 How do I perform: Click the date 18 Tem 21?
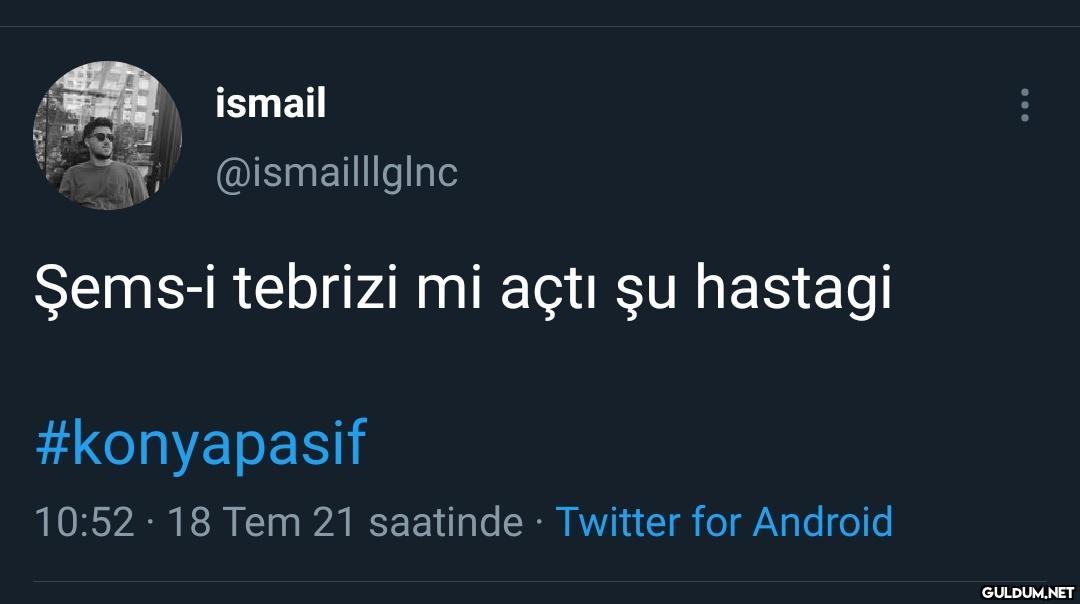click(260, 522)
